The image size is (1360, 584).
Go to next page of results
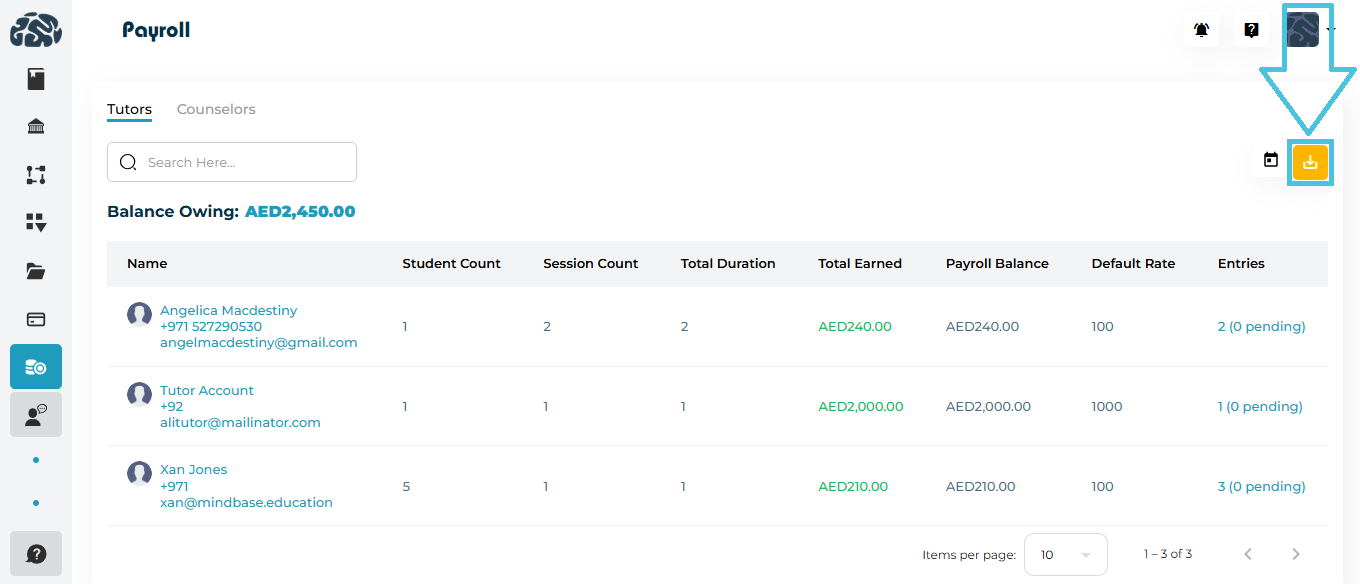click(1296, 554)
